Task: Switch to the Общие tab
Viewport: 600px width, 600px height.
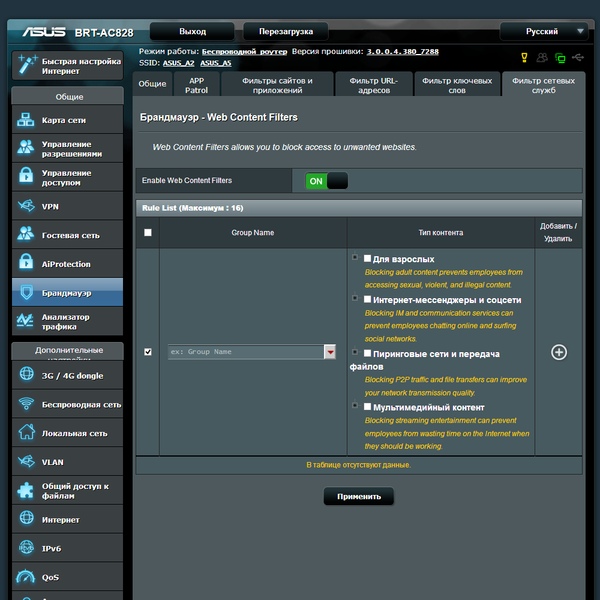Action: pyautogui.click(x=152, y=84)
